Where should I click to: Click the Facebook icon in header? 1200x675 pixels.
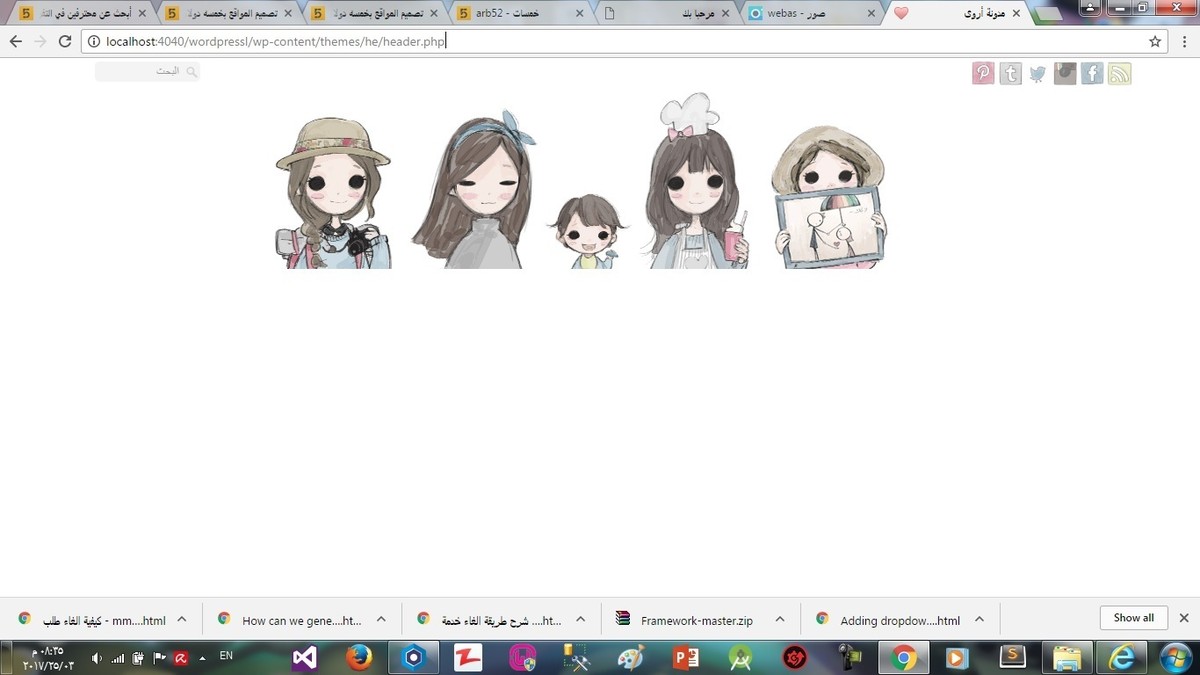point(1092,74)
